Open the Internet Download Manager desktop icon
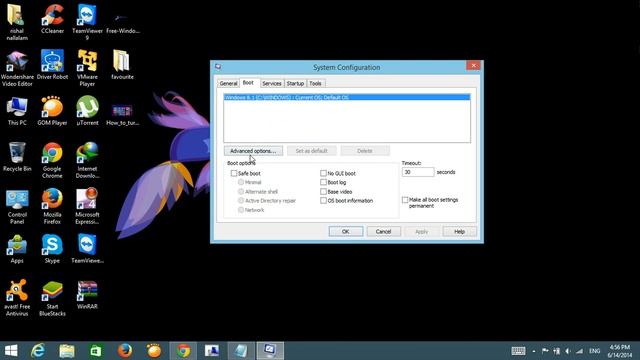640x360 pixels. (x=87, y=160)
